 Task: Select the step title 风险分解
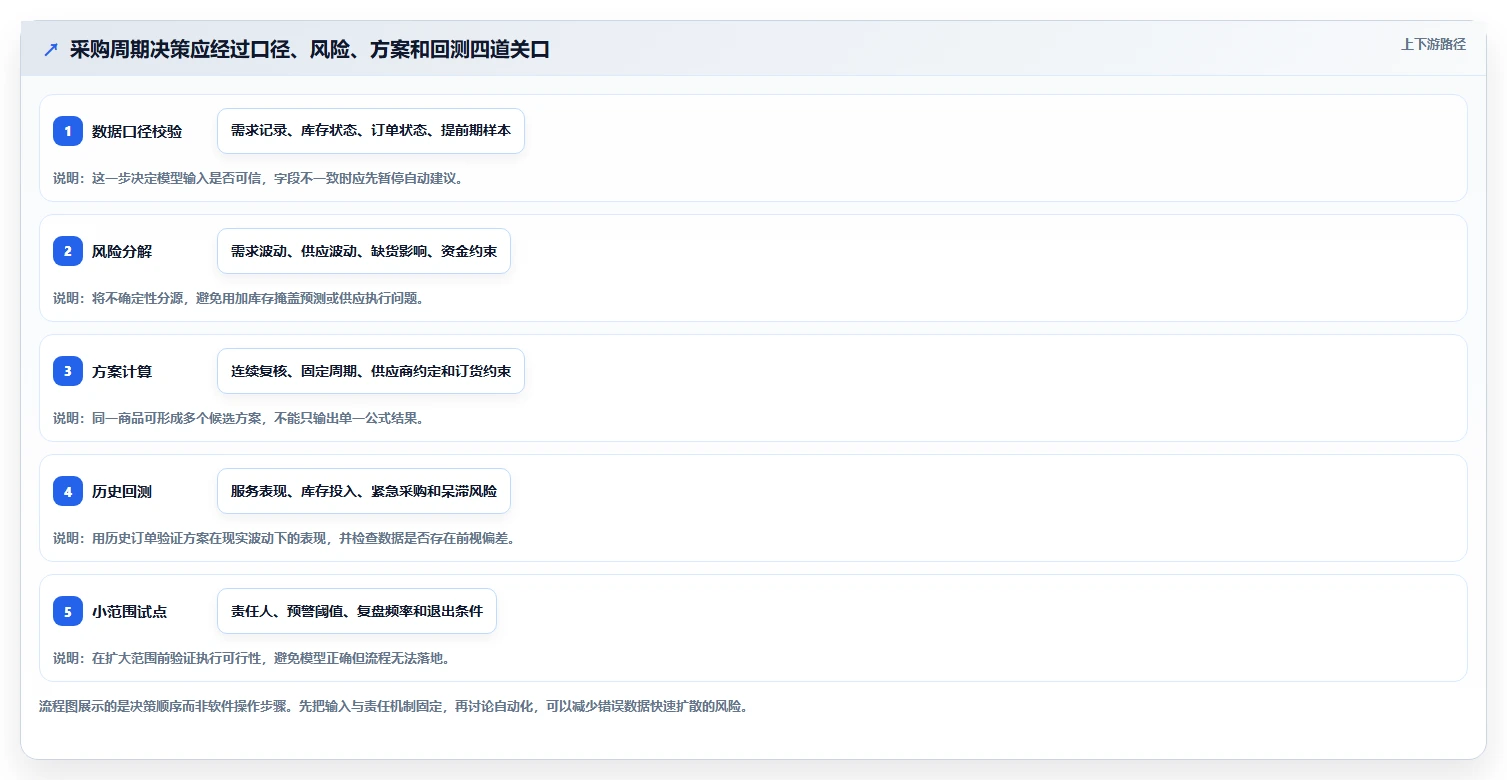[x=122, y=251]
